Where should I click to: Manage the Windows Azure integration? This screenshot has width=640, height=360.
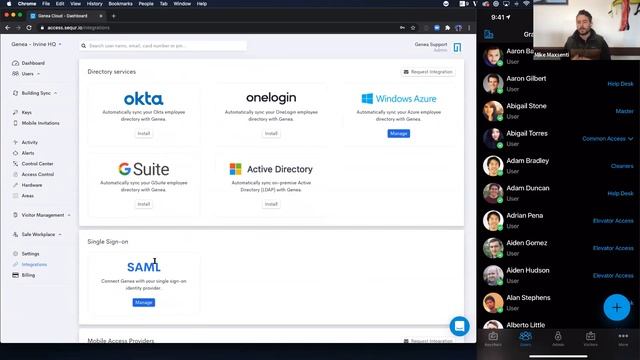coord(398,133)
